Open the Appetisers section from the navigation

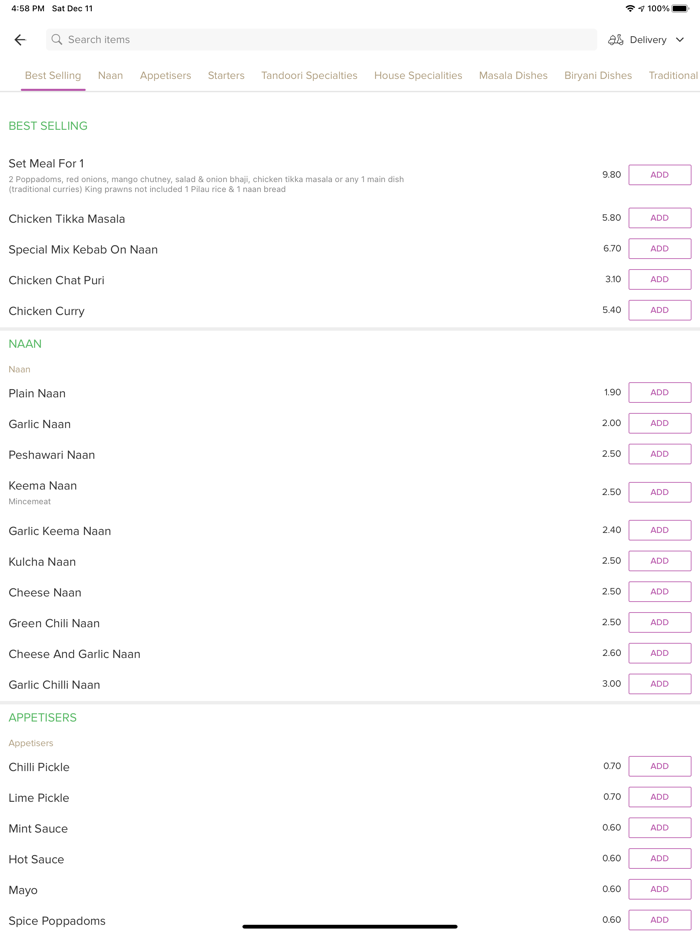[x=164, y=75]
